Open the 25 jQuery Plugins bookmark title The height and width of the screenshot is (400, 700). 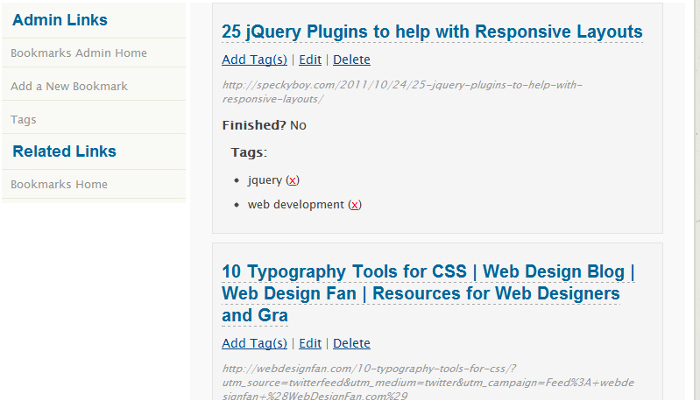[432, 32]
